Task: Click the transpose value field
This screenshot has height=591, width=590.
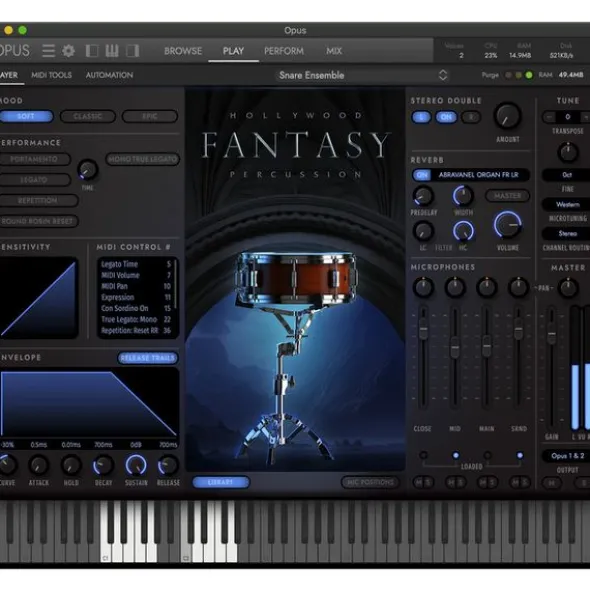Action: [567, 117]
